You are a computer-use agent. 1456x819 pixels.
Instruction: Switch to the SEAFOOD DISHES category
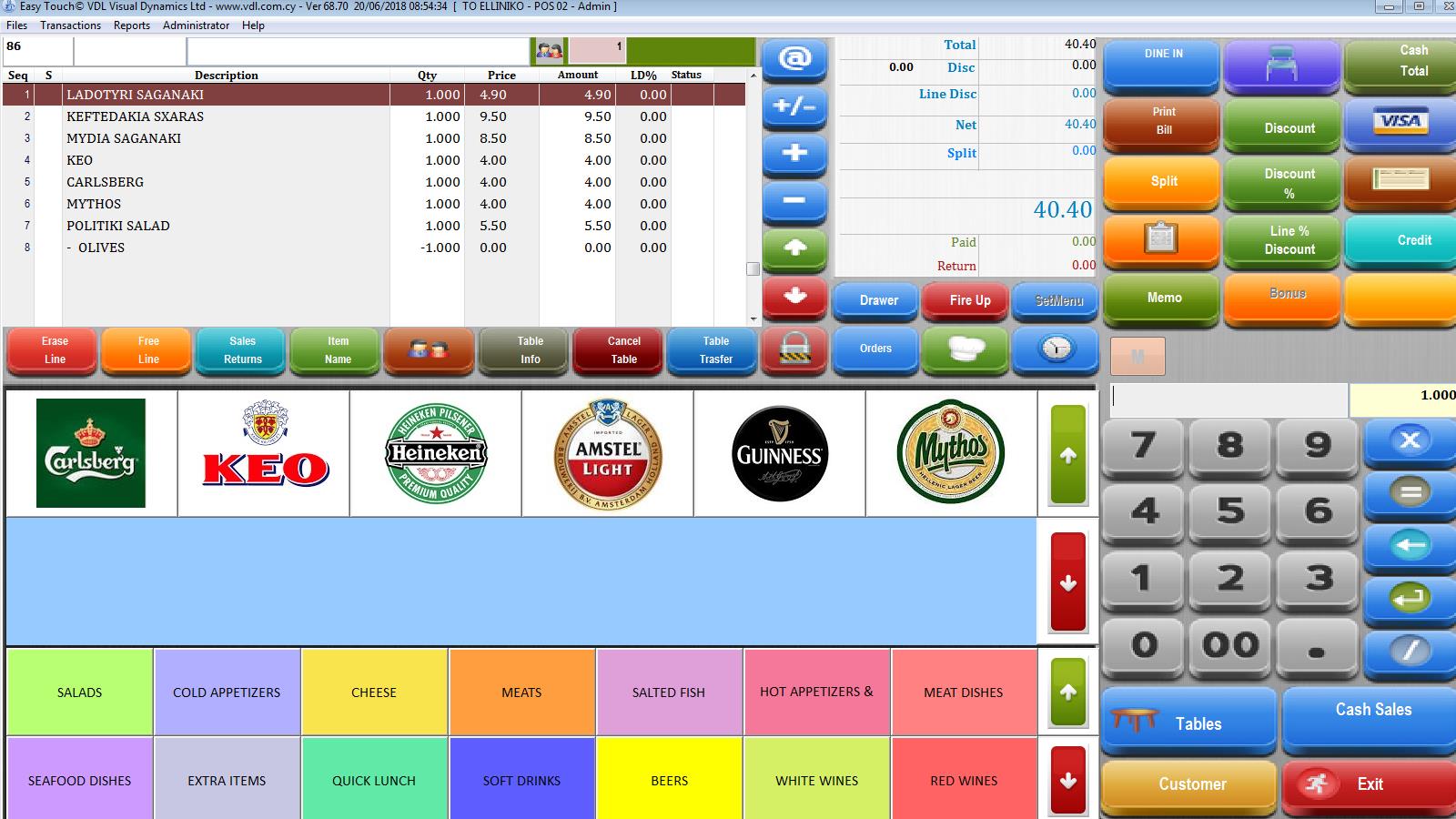point(79,781)
